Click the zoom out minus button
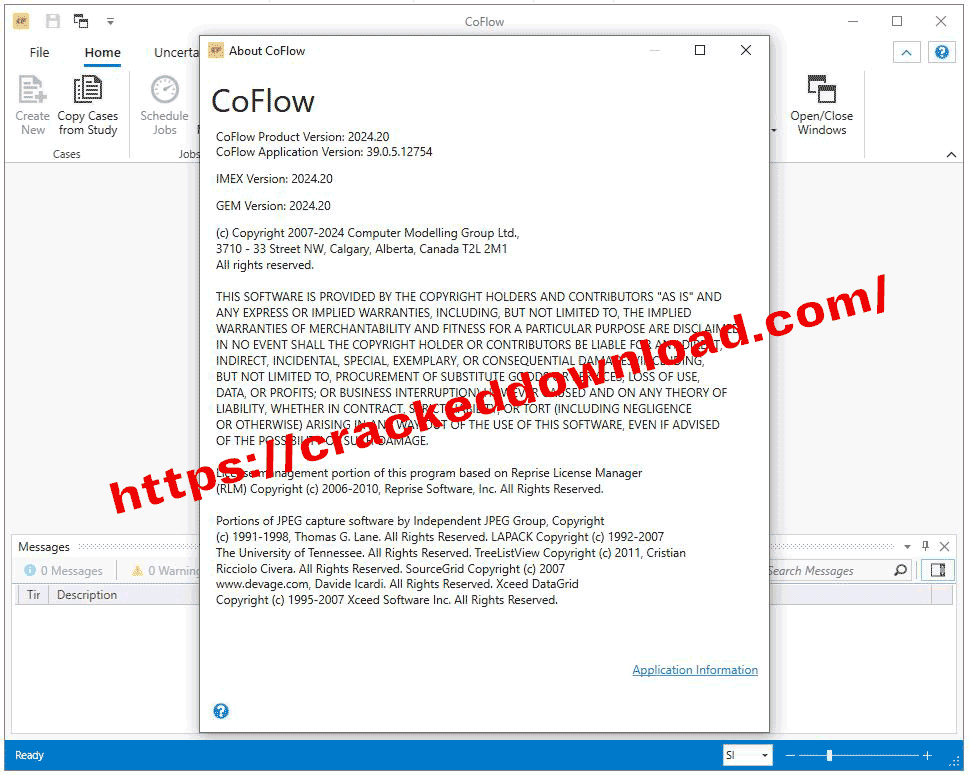This screenshot has width=969, height=775. pyautogui.click(x=790, y=755)
